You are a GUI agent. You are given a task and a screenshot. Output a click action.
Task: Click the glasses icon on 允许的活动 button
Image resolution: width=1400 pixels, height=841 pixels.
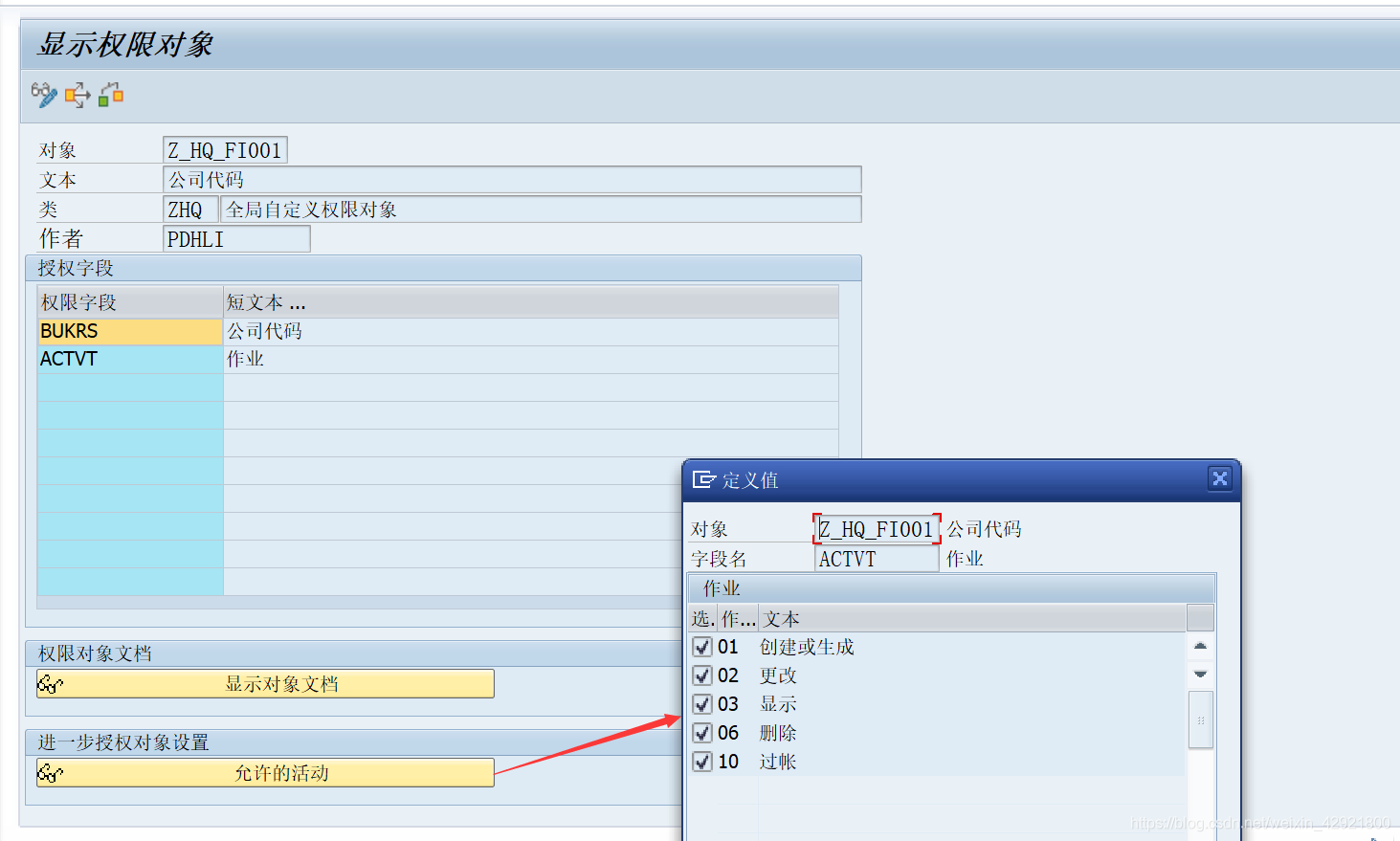(x=51, y=773)
